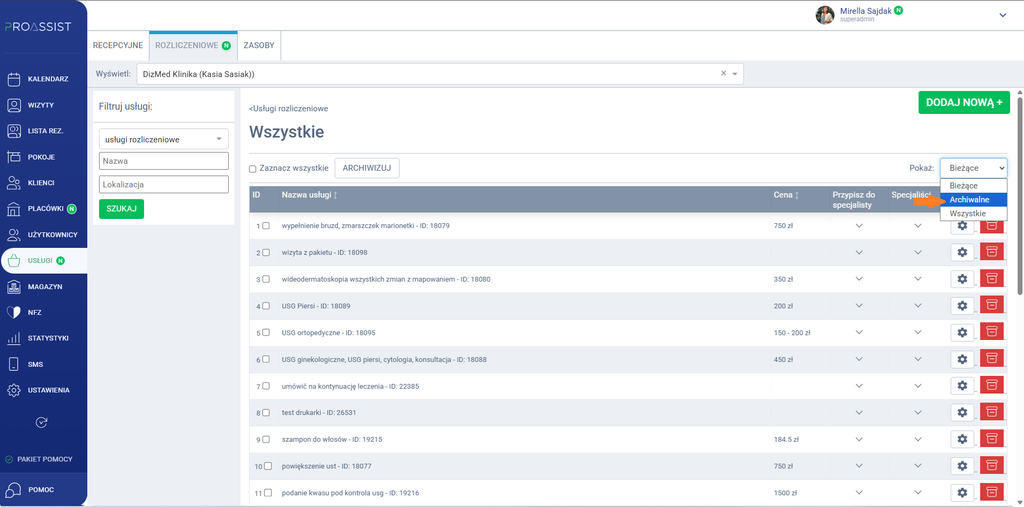Image resolution: width=1024 pixels, height=507 pixels.
Task: Click the red archive icon for wizyta z pakietu
Action: pos(992,252)
